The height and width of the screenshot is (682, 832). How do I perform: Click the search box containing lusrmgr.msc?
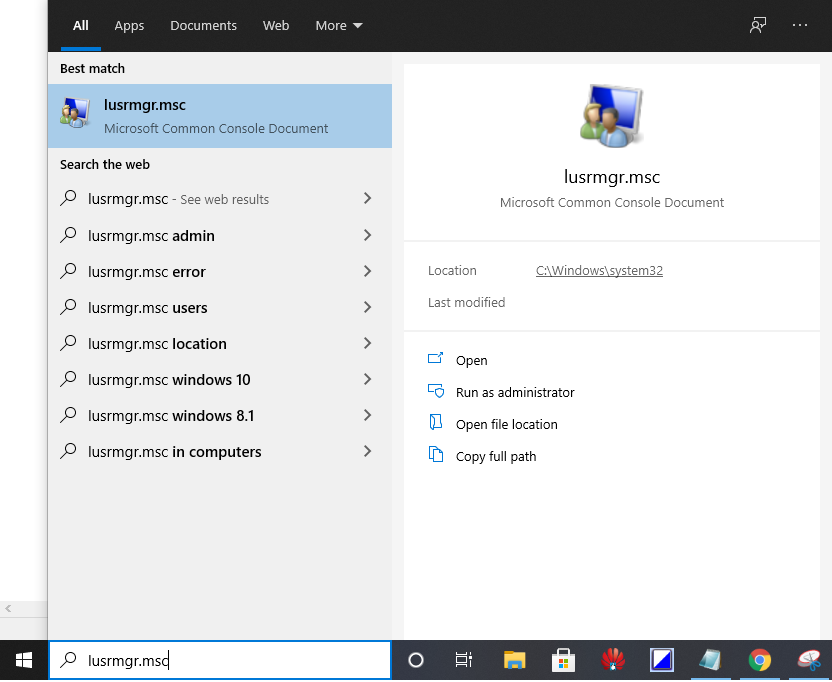tap(220, 660)
